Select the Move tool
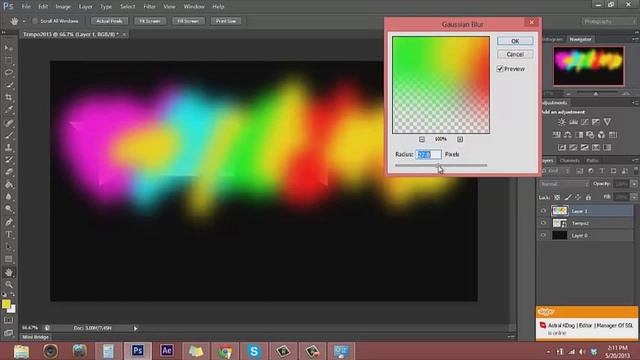The width and height of the screenshot is (640, 360). (x=9, y=48)
